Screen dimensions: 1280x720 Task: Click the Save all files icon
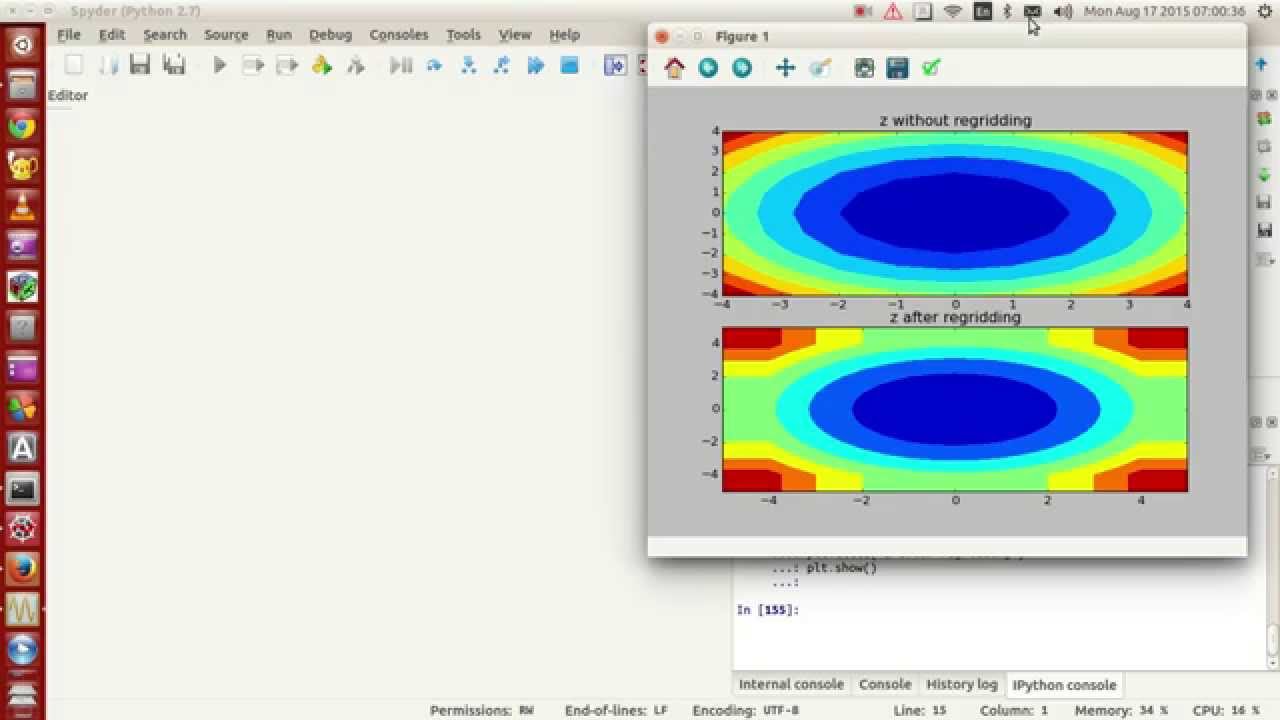coord(174,66)
